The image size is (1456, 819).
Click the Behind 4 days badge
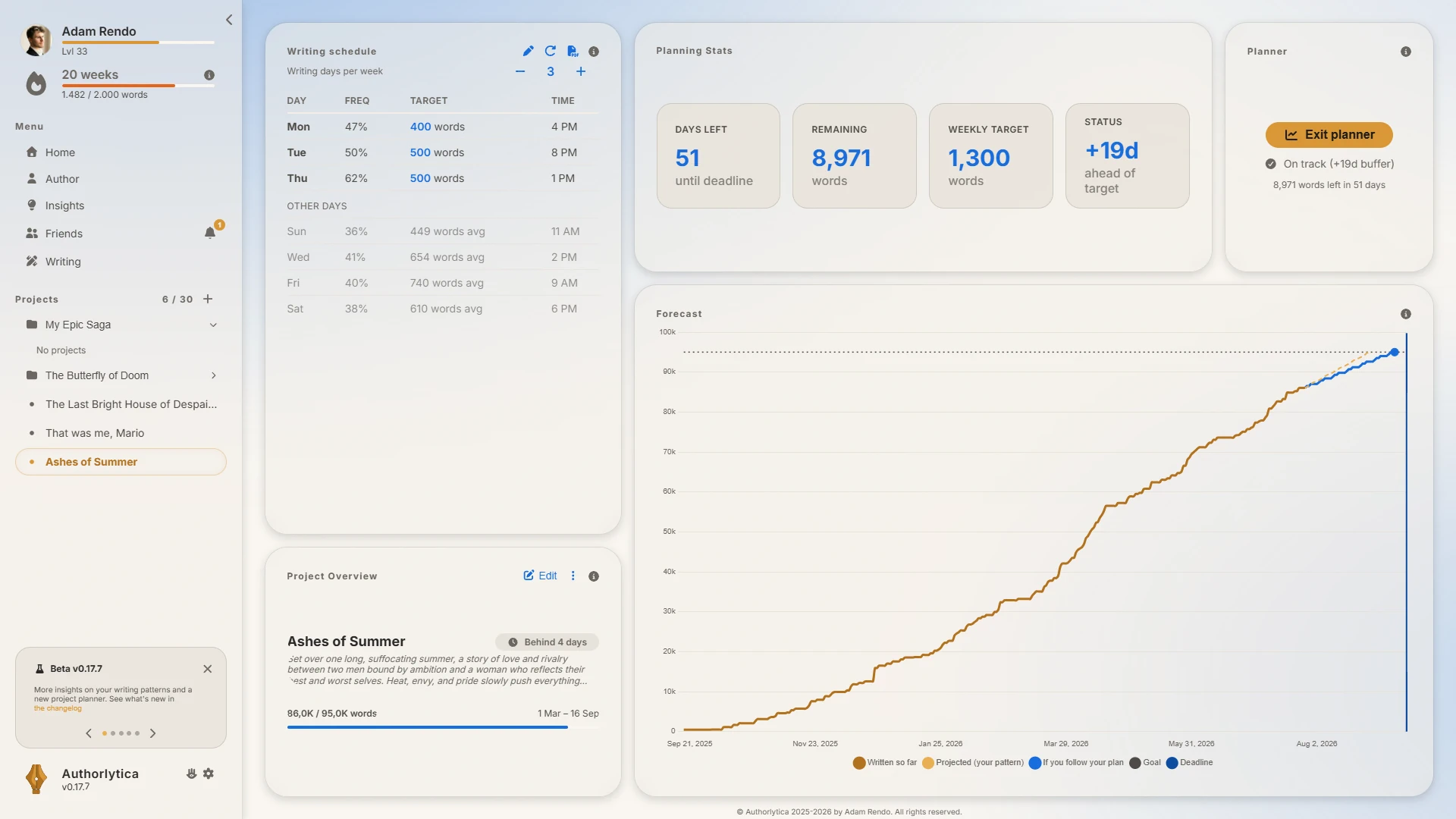click(547, 642)
